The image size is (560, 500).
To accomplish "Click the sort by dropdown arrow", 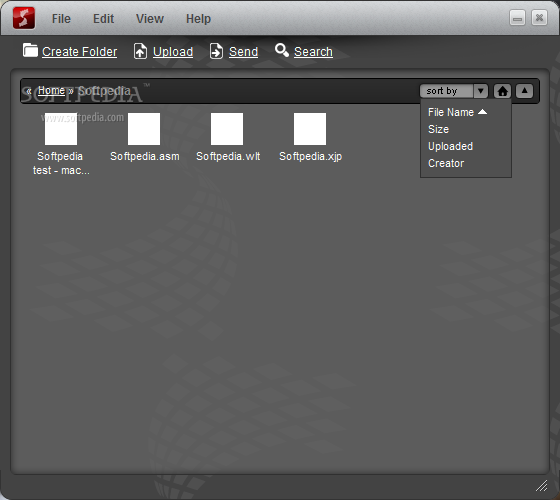I will (x=481, y=91).
